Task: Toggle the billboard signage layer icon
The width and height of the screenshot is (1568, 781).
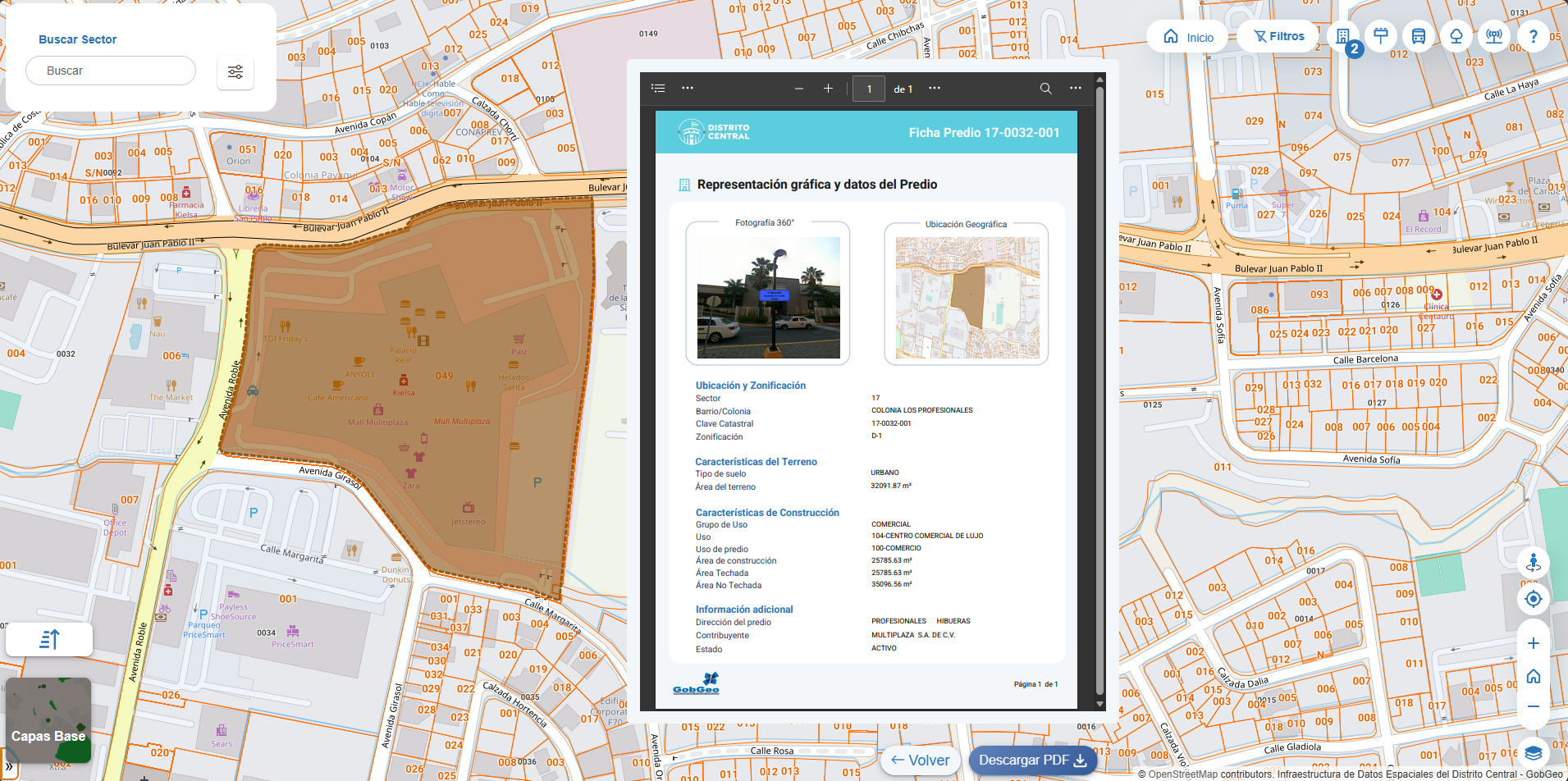Action: (1381, 36)
